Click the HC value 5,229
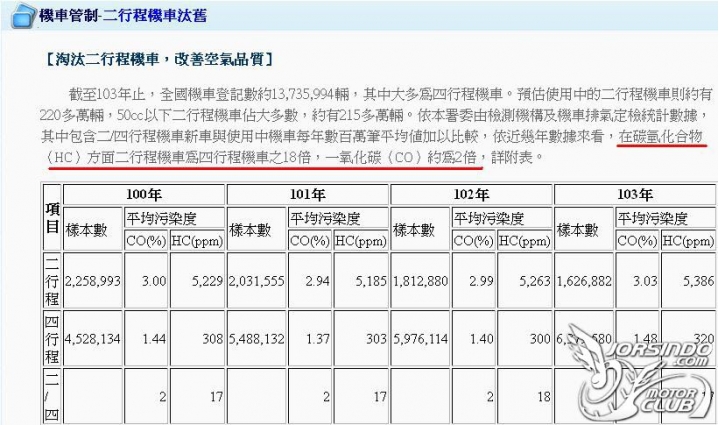Image resolution: width=720 pixels, height=425 pixels. (x=207, y=281)
